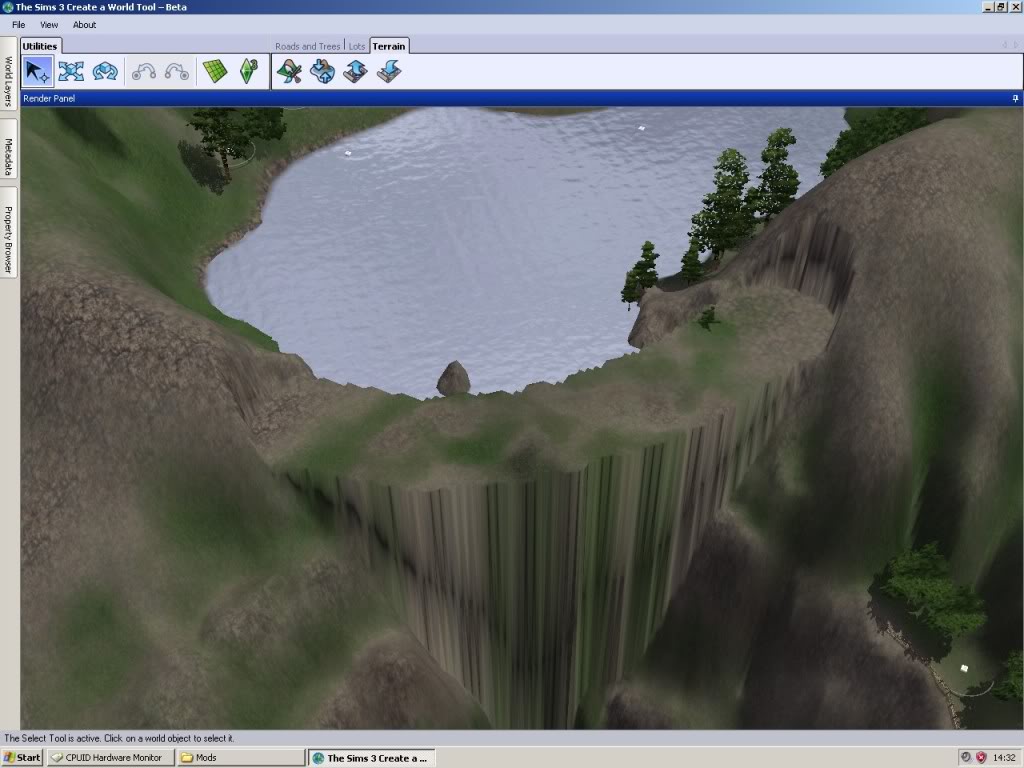Screen dimensions: 1024x768
Task: Click the 14:32 taskbar clock
Action: 1004,758
